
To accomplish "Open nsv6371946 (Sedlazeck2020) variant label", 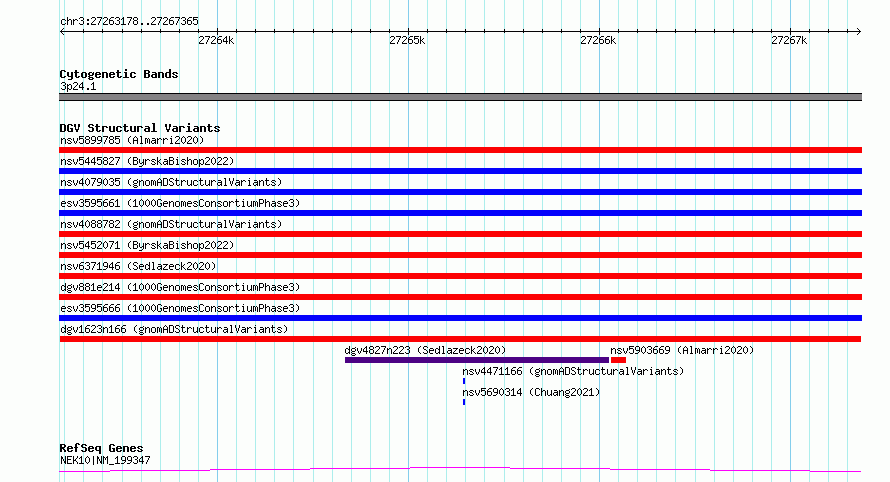I will [x=138, y=266].
